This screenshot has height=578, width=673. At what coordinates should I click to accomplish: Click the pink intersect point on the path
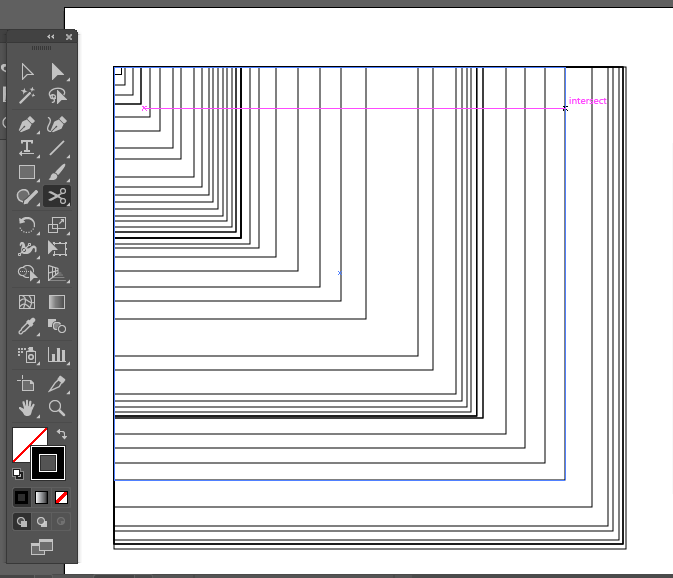(x=565, y=109)
